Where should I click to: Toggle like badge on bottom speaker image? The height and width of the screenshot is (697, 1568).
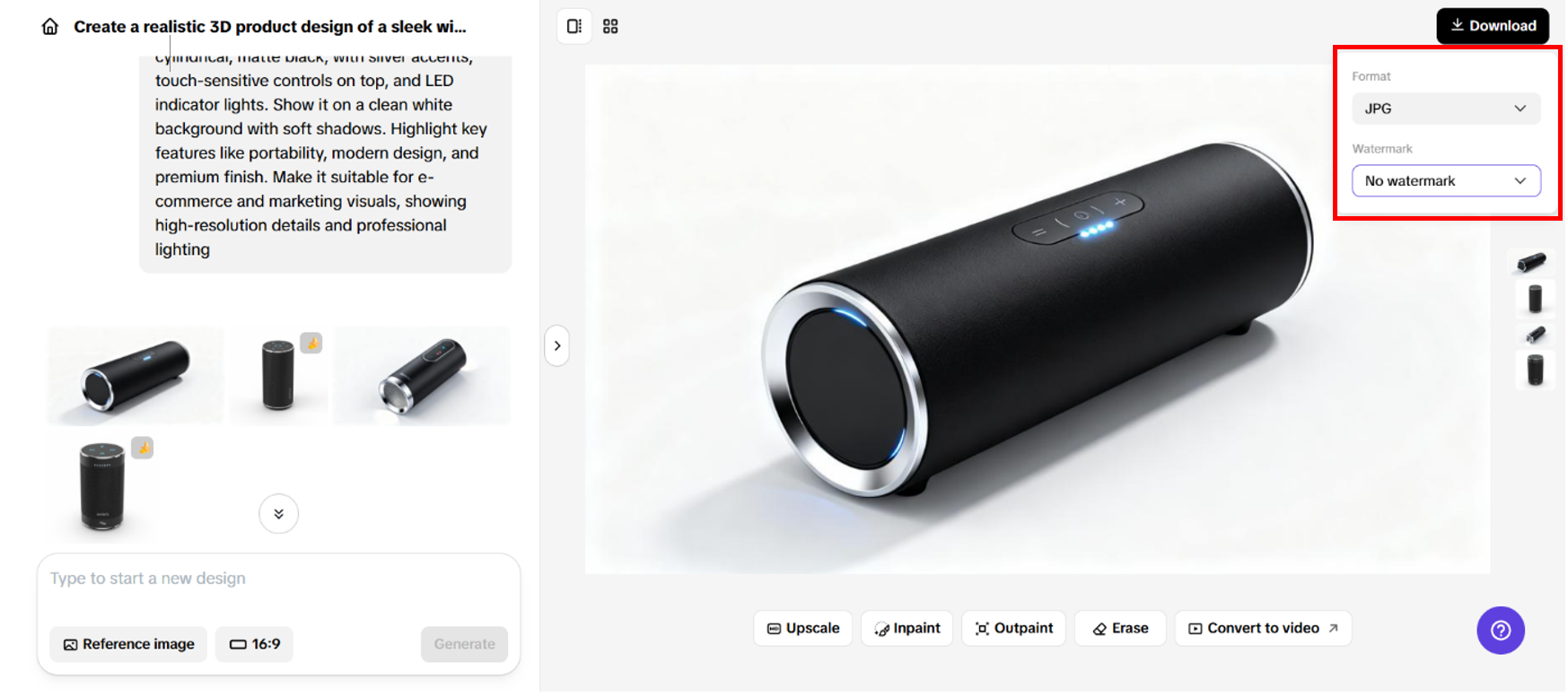click(x=143, y=448)
